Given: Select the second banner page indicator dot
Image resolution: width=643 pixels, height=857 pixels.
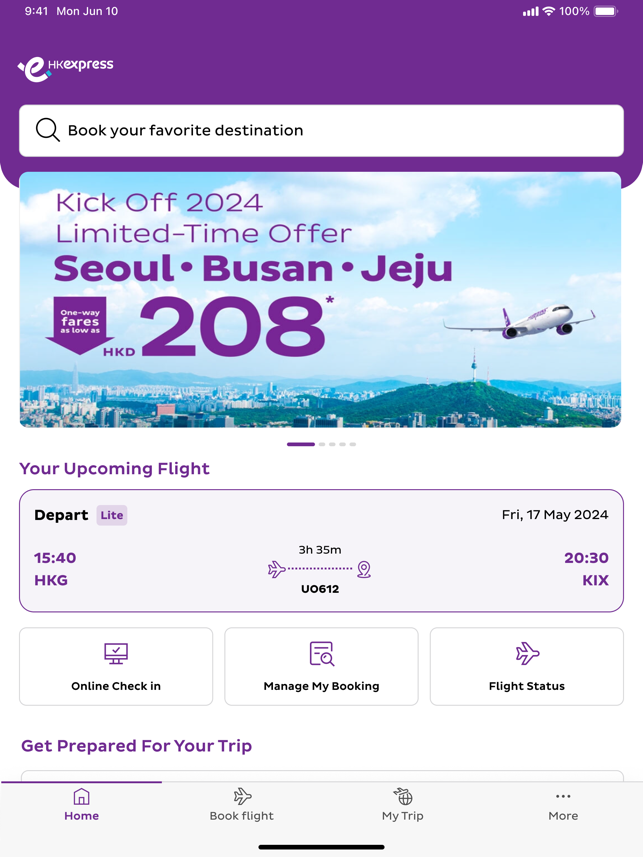Looking at the screenshot, I should (322, 444).
